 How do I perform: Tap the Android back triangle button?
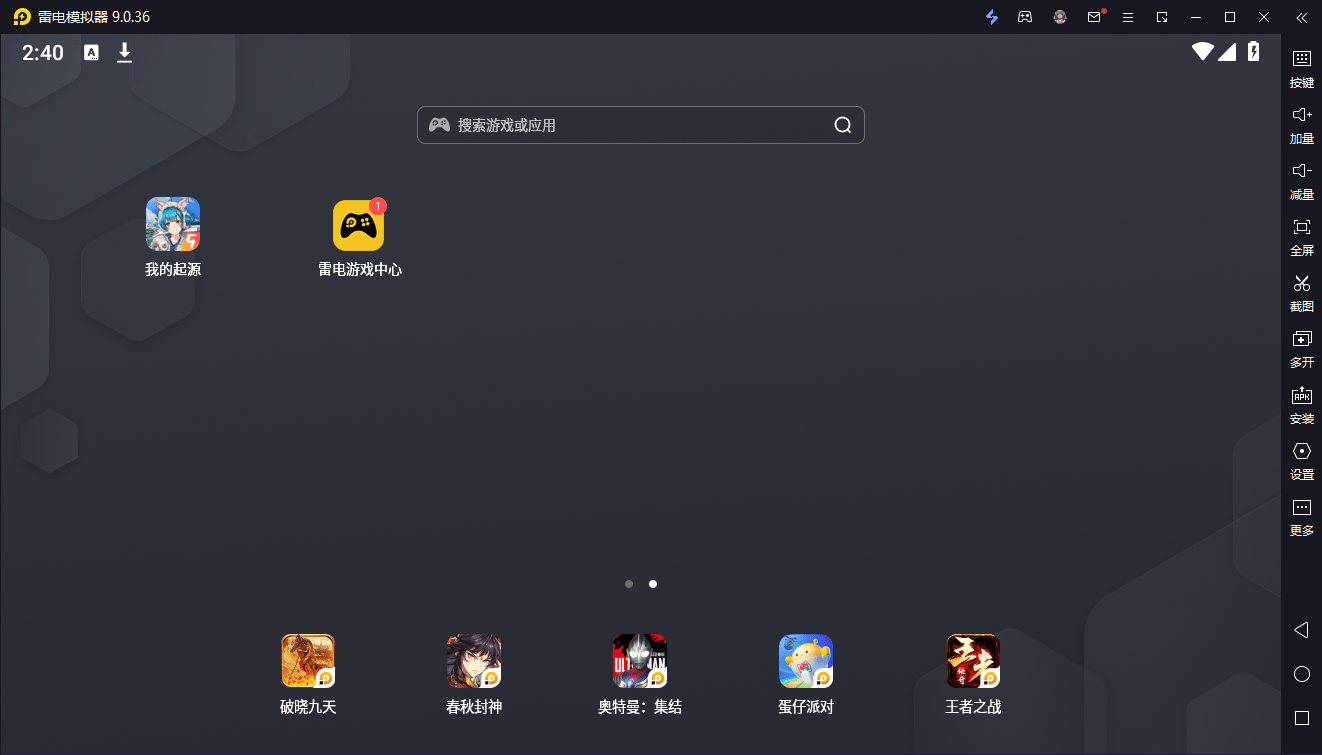1302,630
